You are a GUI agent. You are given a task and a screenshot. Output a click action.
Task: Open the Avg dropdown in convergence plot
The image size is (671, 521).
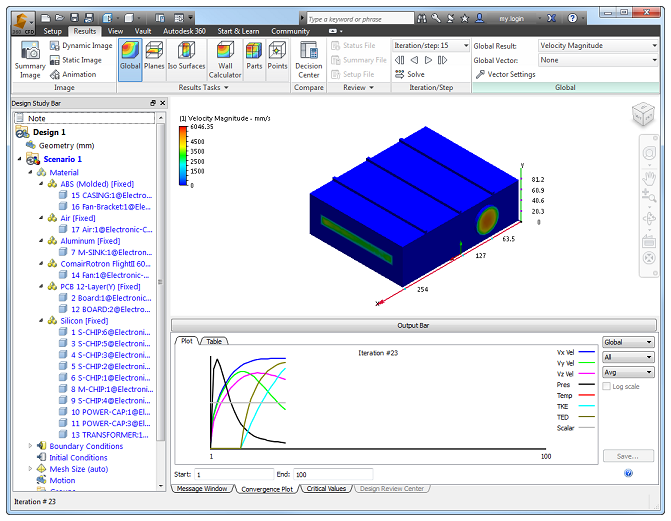(628, 372)
